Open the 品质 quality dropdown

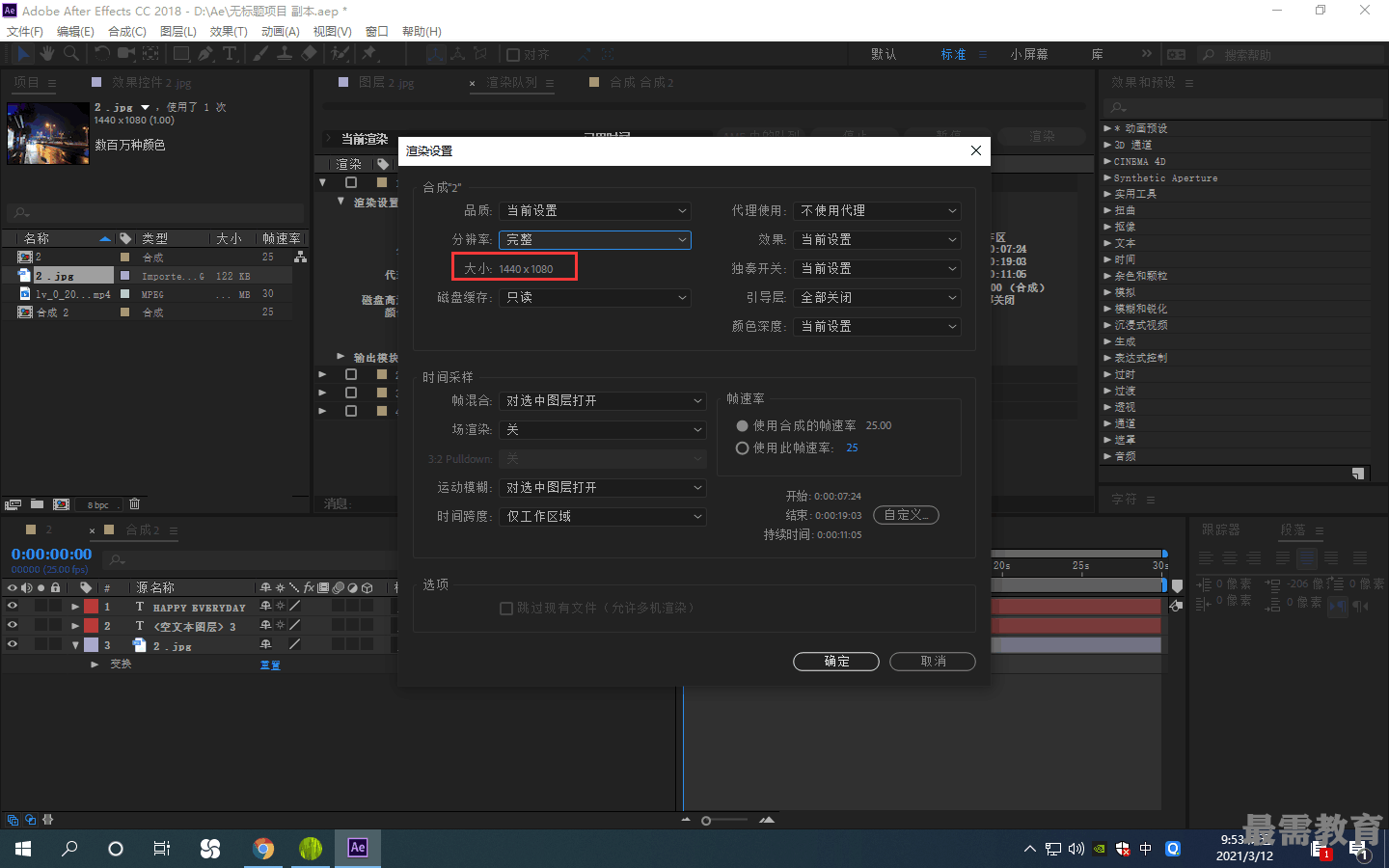[595, 210]
